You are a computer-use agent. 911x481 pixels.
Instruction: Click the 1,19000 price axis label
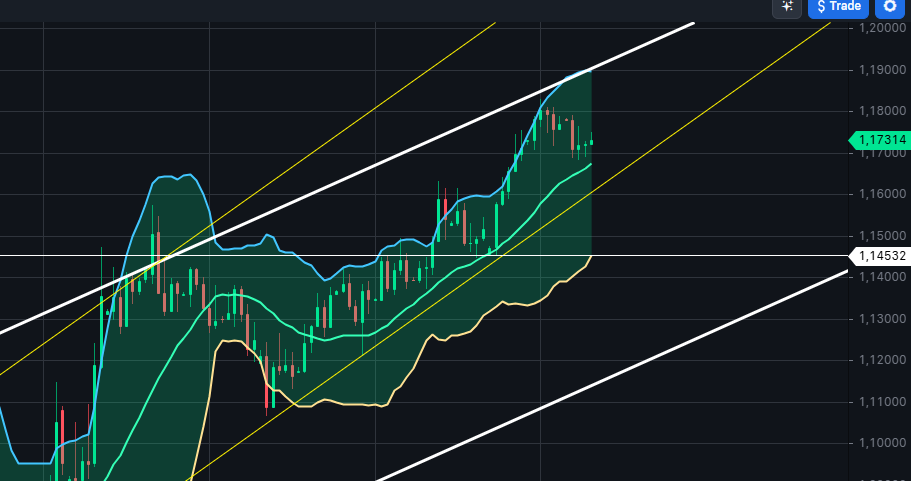point(882,70)
